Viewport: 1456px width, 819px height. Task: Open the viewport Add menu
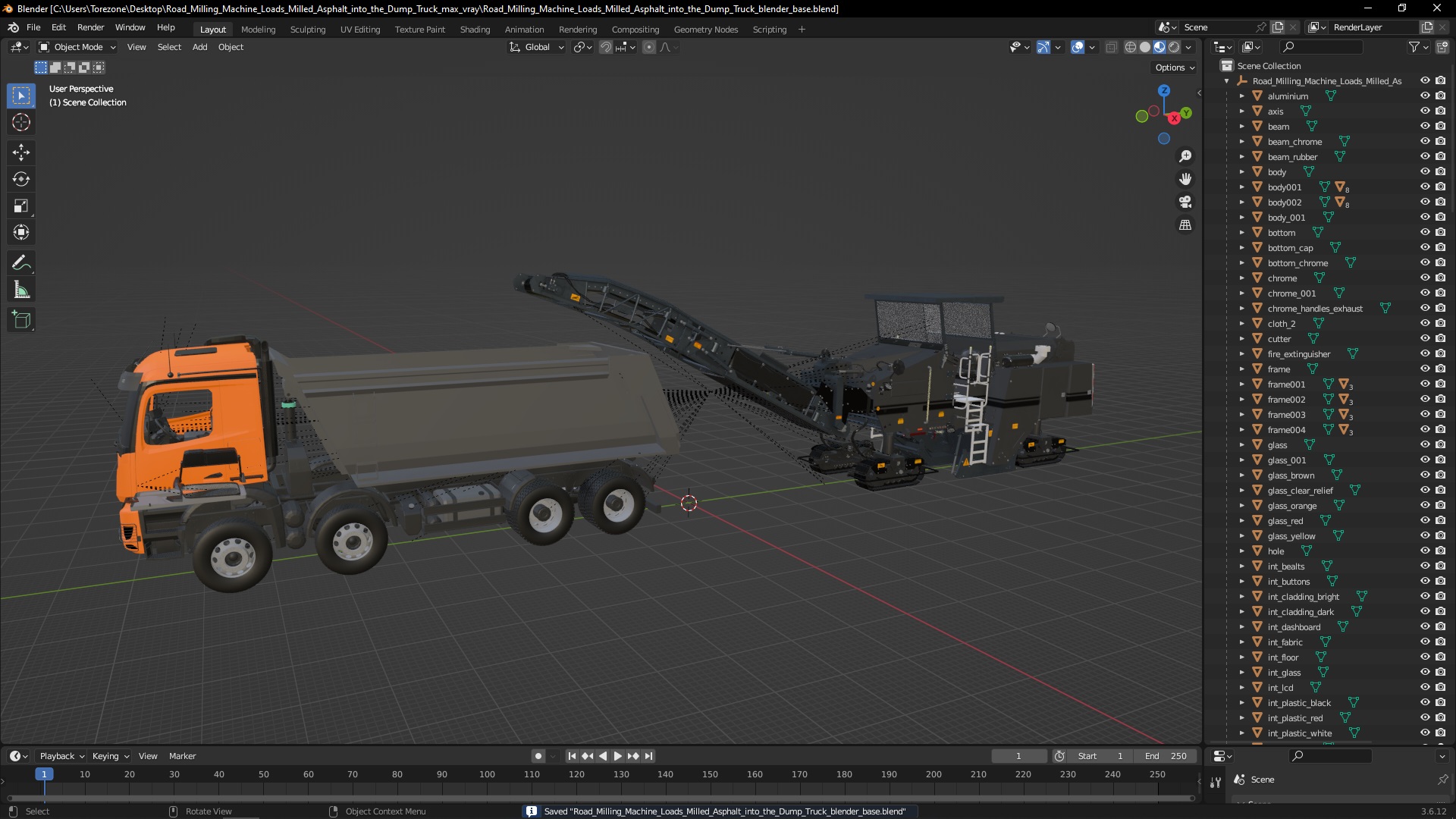[199, 47]
